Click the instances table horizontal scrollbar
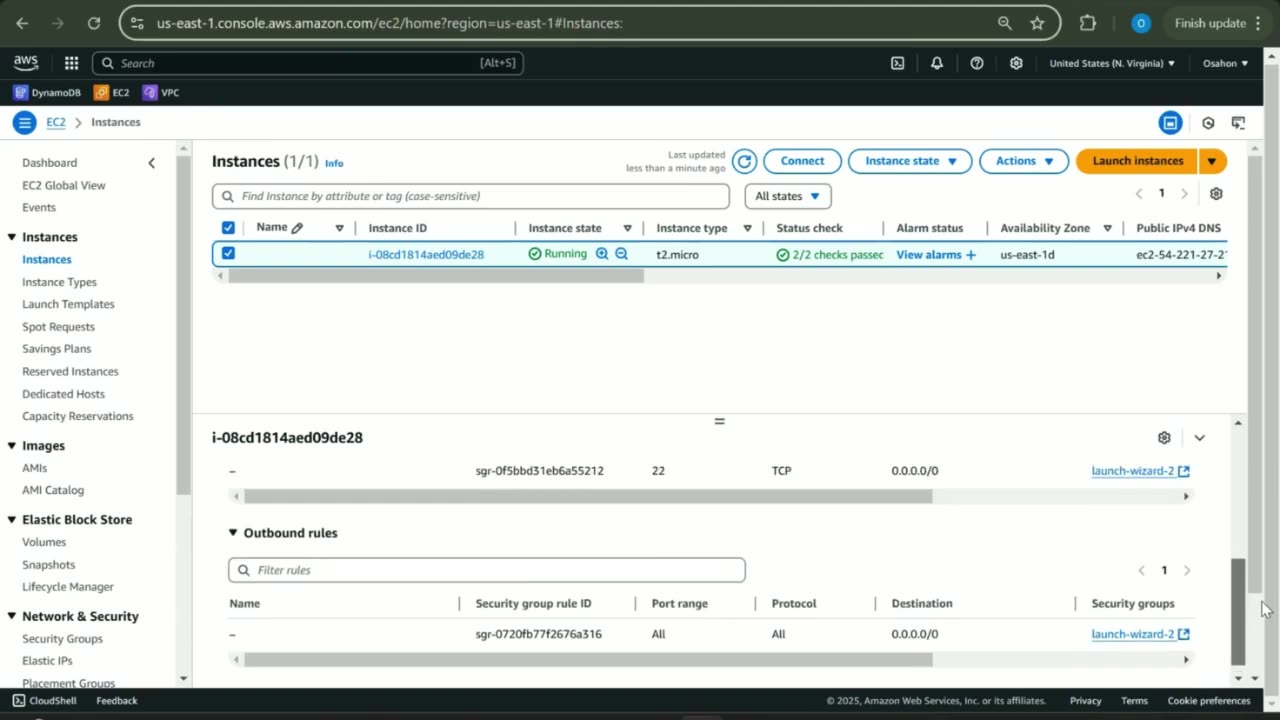Screen dimensions: 1280x720 click(x=436, y=276)
